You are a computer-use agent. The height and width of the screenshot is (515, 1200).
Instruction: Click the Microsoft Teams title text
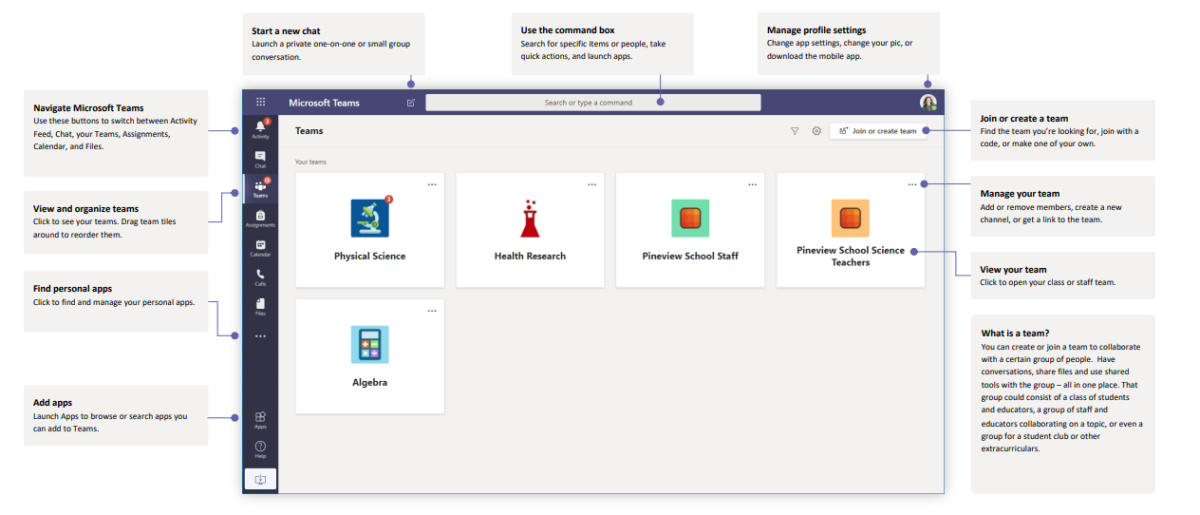tap(324, 102)
